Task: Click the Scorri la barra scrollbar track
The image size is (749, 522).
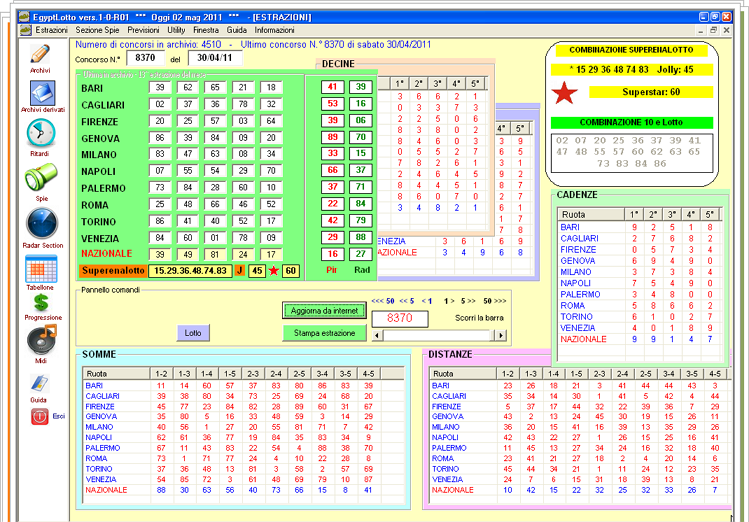Action: (439, 335)
